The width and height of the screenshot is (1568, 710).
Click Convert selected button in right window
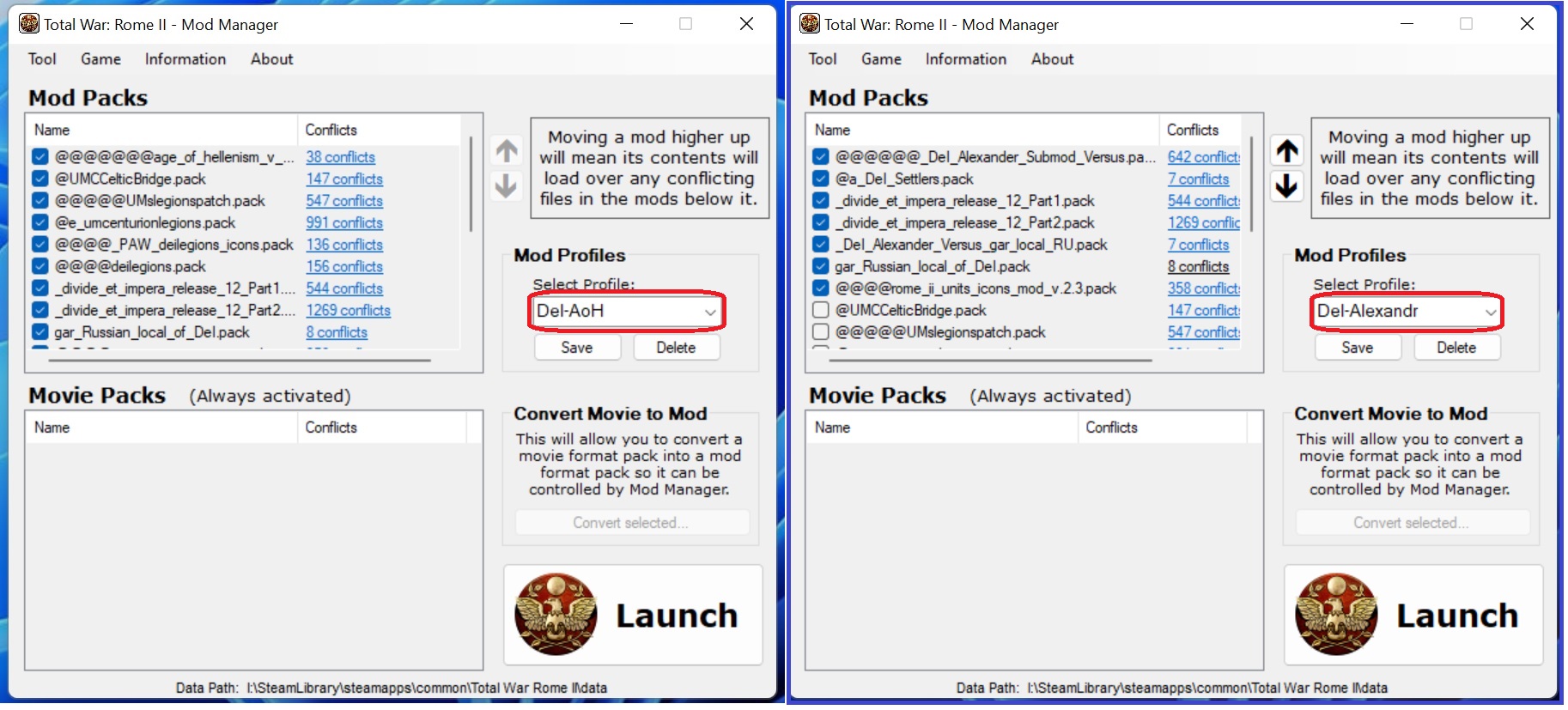point(1413,523)
